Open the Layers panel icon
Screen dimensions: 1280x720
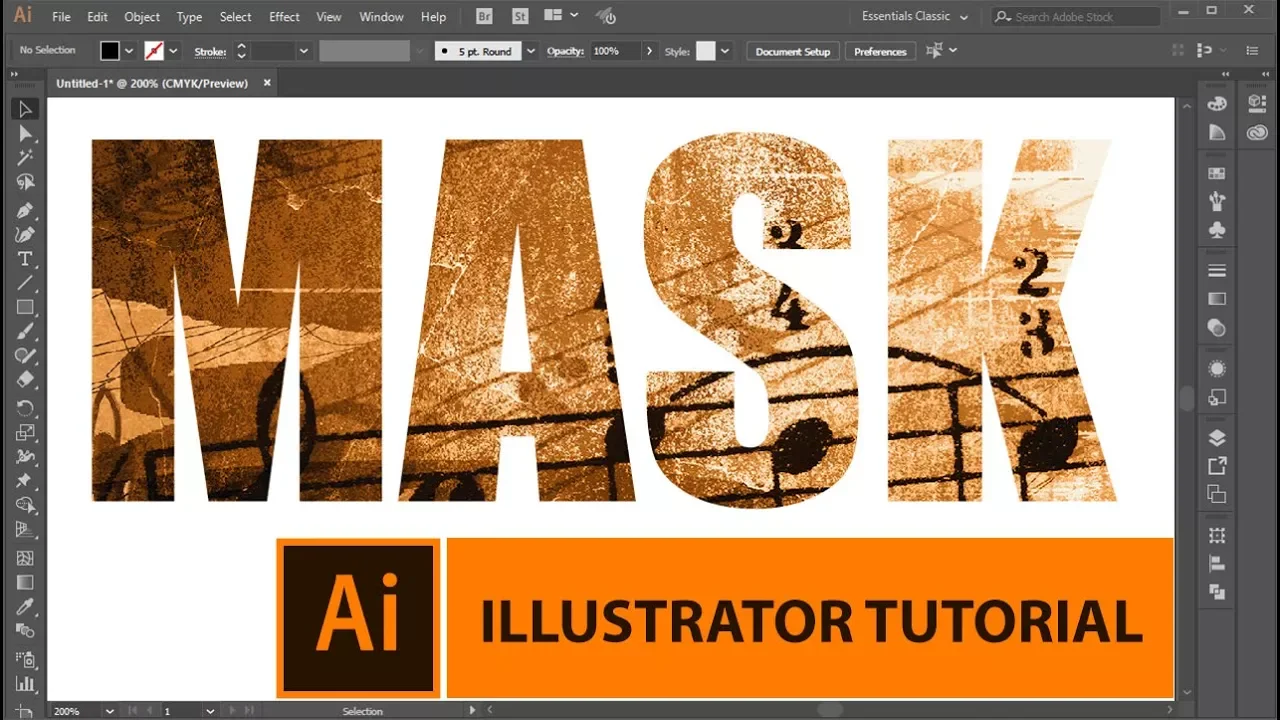point(1217,438)
